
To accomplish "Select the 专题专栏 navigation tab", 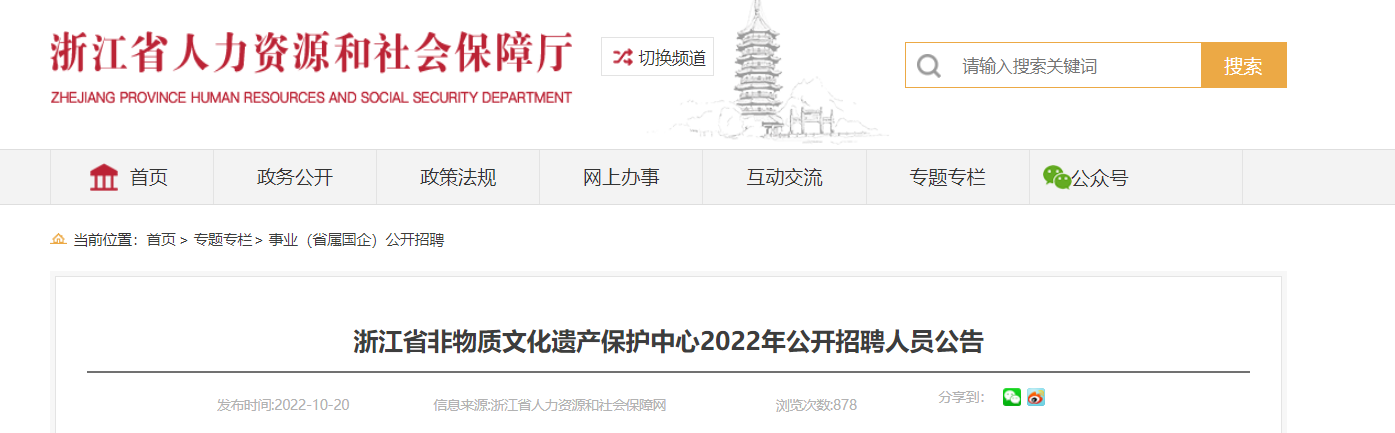I will pos(948,178).
